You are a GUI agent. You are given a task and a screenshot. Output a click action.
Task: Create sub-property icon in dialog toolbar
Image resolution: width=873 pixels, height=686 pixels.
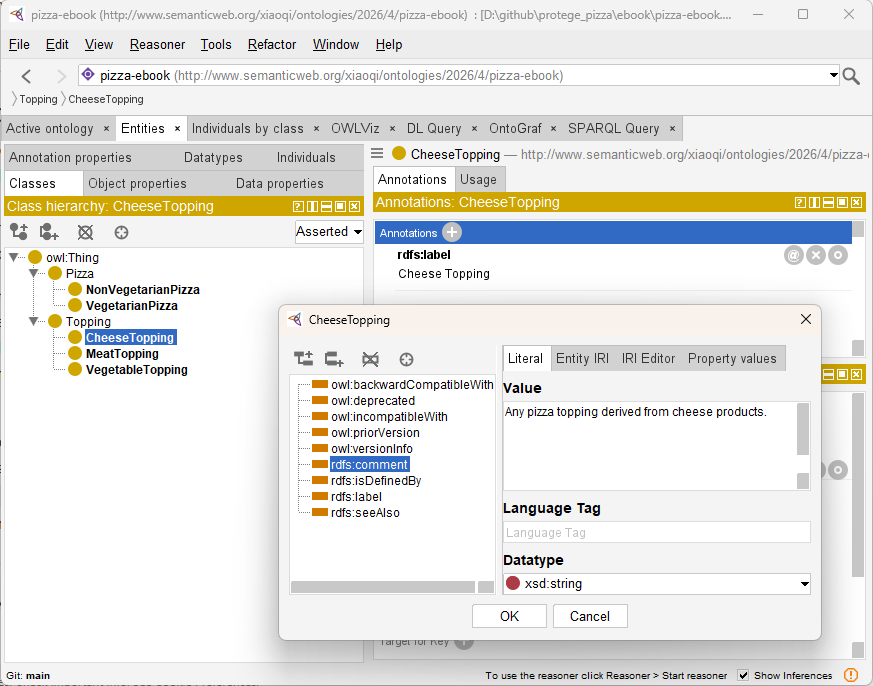point(304,359)
